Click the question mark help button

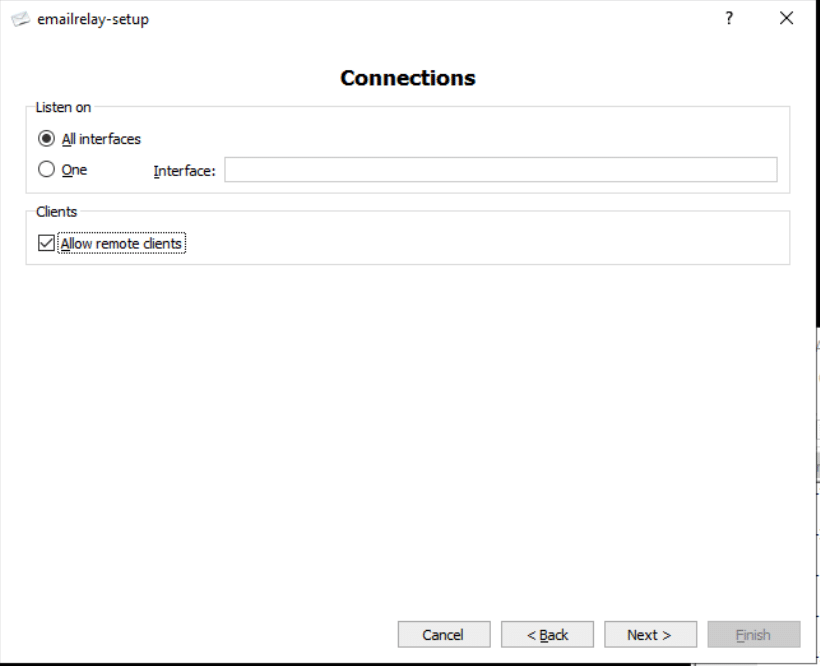pyautogui.click(x=730, y=18)
